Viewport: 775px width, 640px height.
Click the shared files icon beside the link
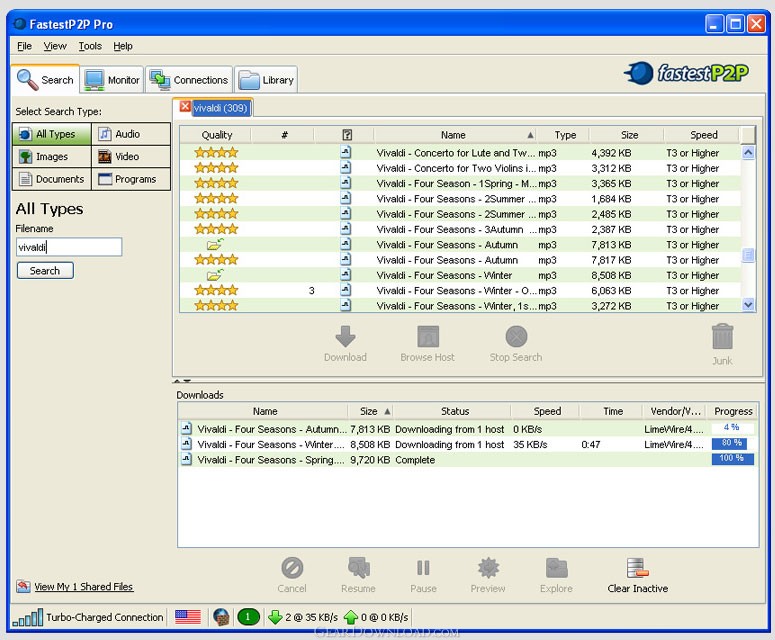pos(23,586)
